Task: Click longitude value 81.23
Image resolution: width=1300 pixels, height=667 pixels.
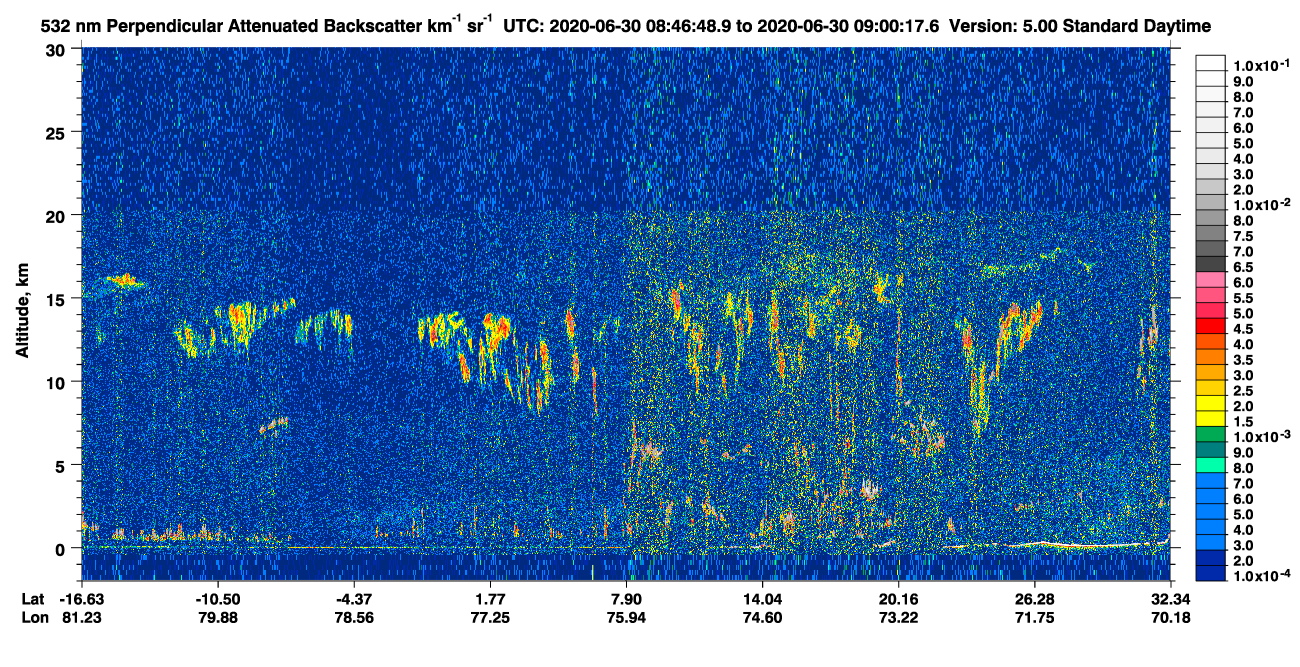Action: [81, 617]
